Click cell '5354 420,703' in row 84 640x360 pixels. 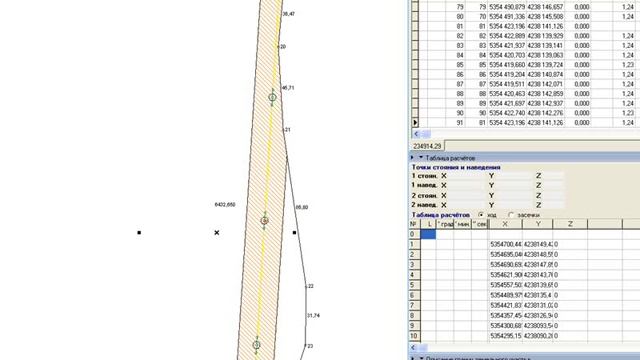(x=507, y=55)
